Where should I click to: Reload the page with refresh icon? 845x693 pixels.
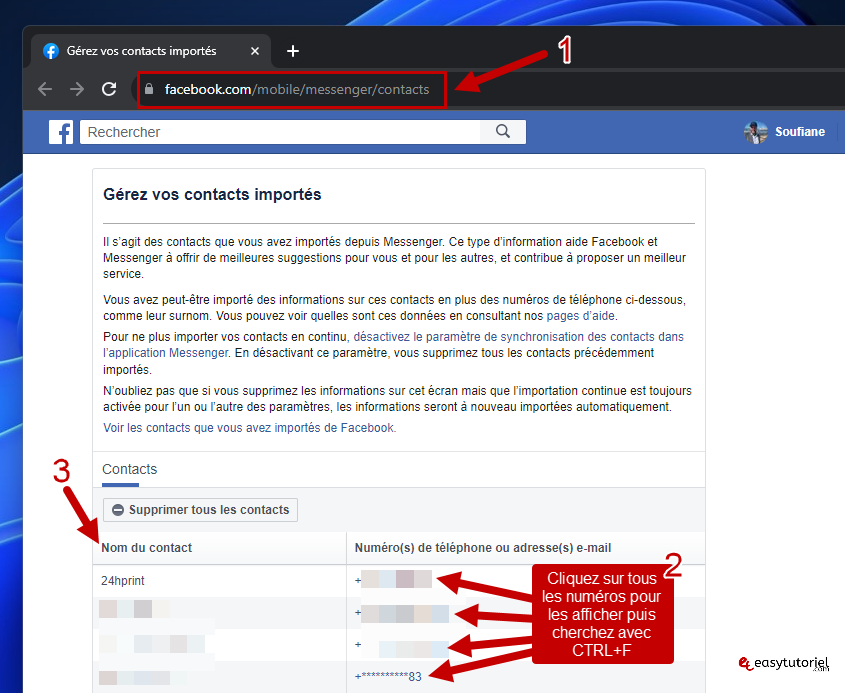(x=109, y=89)
